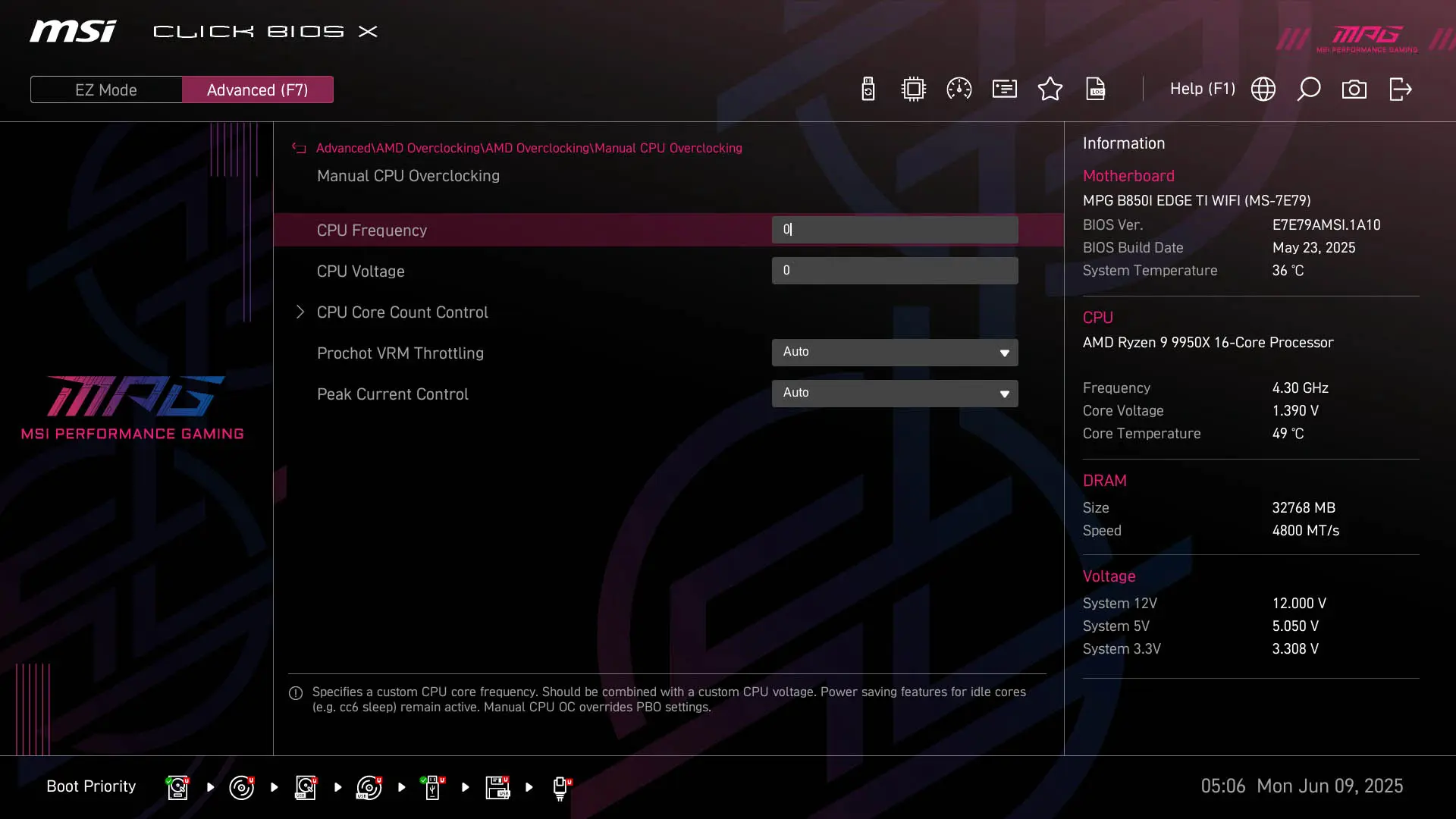
Task: Open the M-Flash USB BIOS update icon
Action: click(868, 89)
